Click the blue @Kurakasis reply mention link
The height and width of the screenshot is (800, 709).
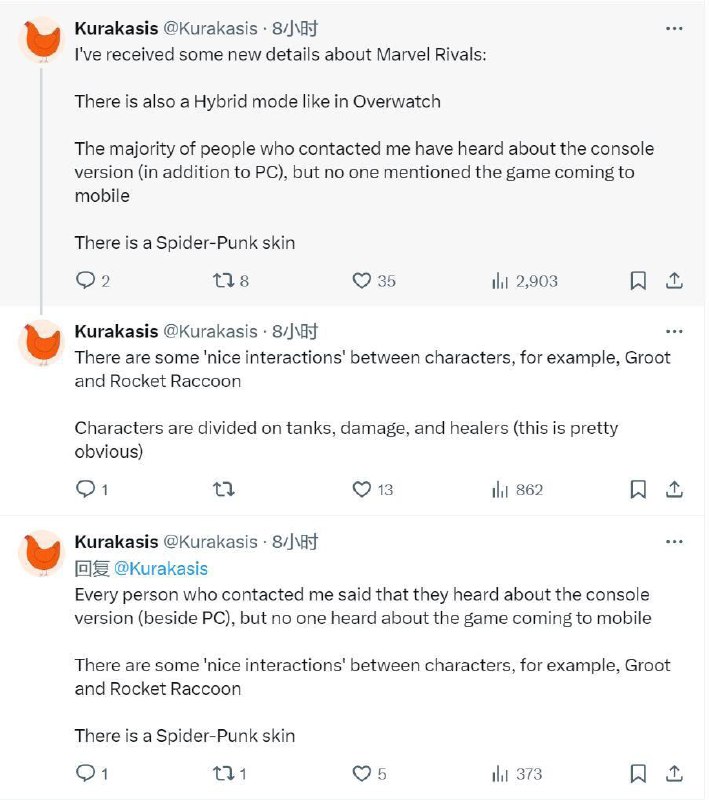(x=160, y=568)
